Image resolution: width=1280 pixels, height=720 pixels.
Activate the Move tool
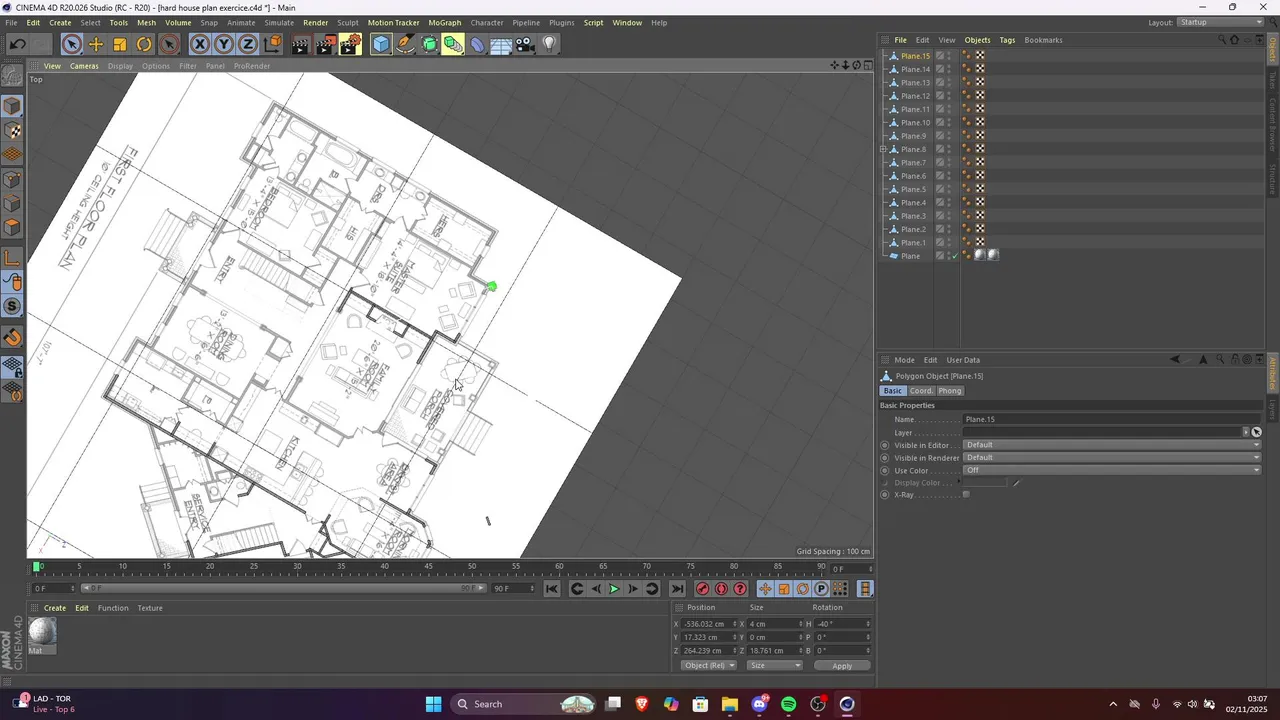[x=96, y=44]
